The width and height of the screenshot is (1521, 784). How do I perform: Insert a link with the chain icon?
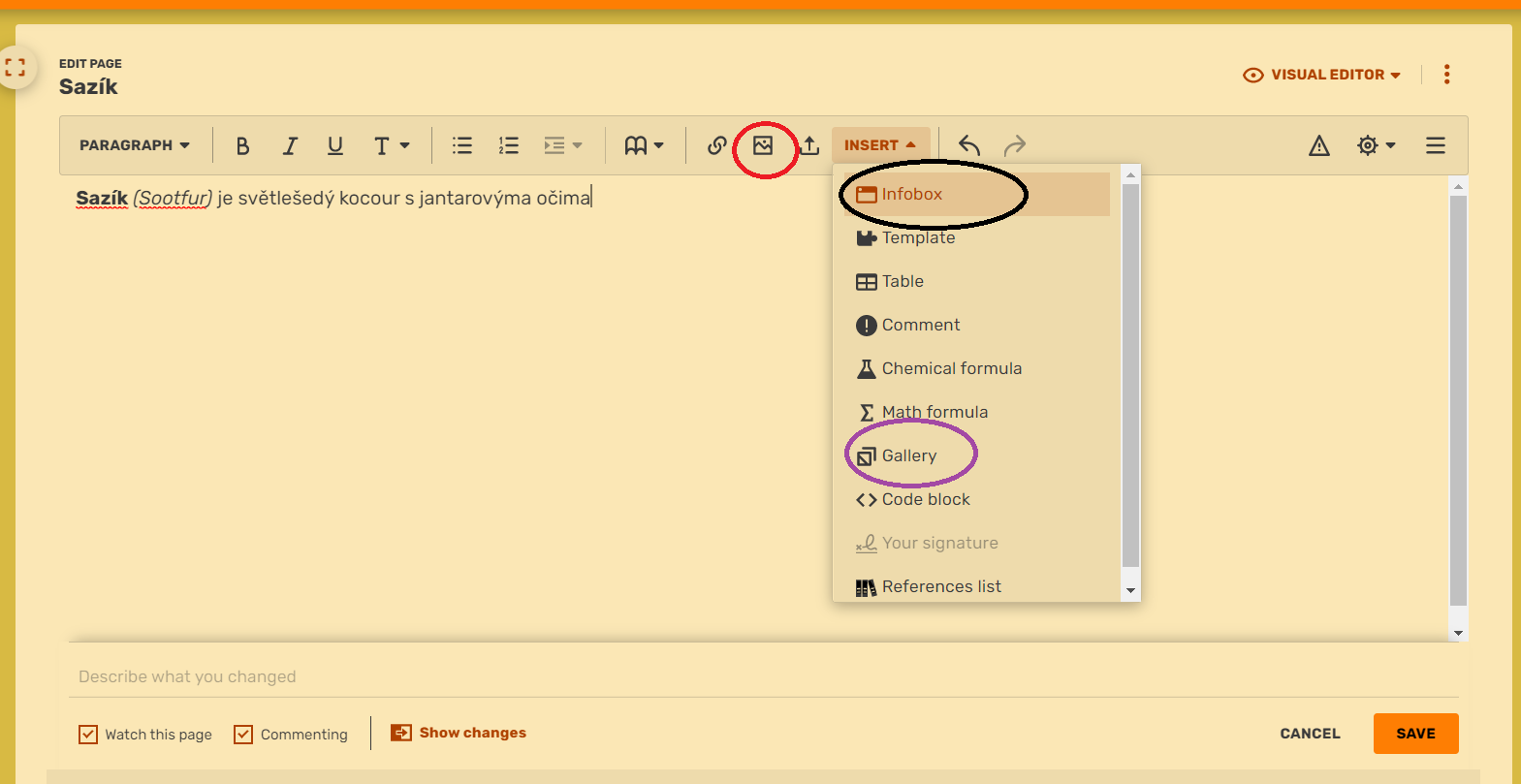tap(716, 145)
